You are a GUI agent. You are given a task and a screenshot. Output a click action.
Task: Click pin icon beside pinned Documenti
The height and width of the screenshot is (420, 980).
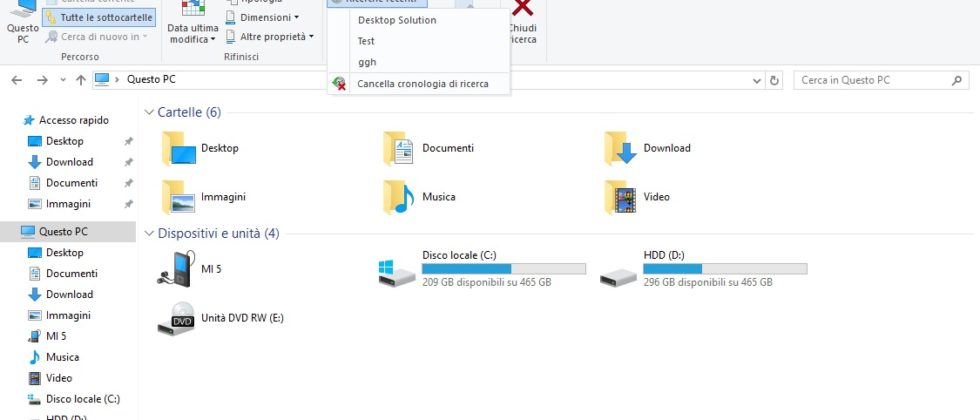coord(128,183)
